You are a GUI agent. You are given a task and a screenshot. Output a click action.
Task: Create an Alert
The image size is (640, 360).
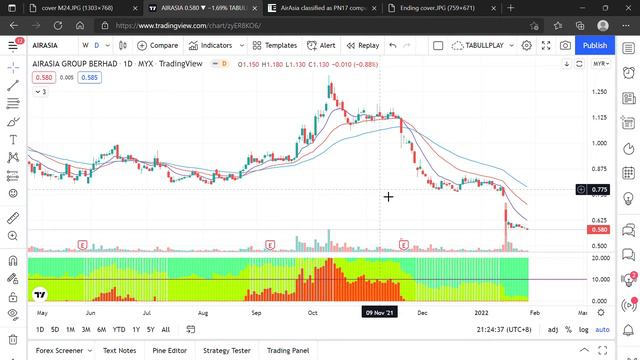[x=321, y=45]
